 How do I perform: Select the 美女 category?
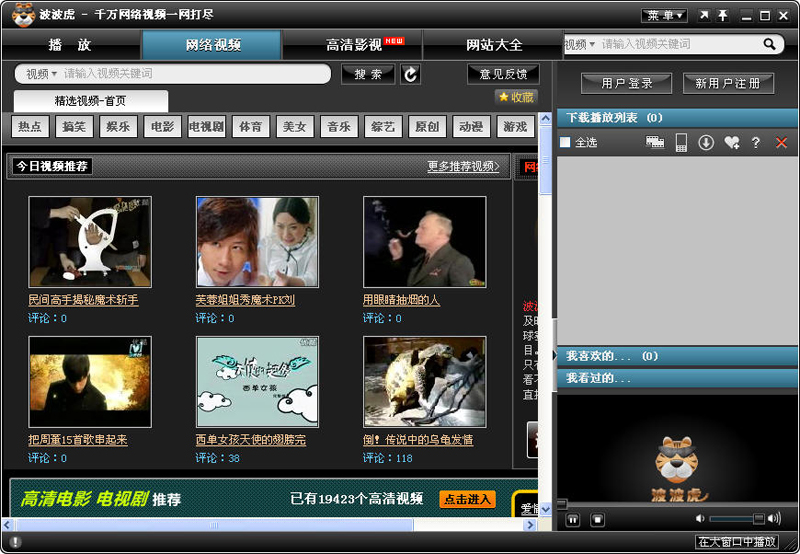coord(295,127)
